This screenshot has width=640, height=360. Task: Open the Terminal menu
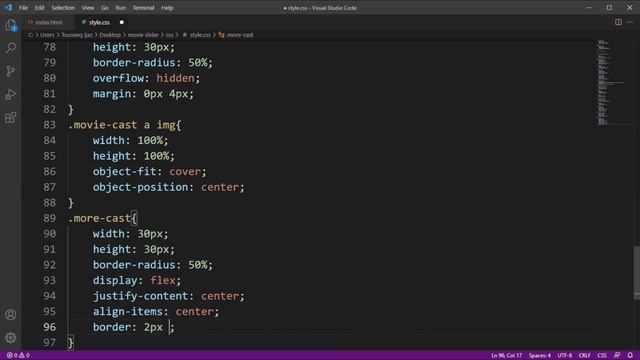[x=143, y=8]
